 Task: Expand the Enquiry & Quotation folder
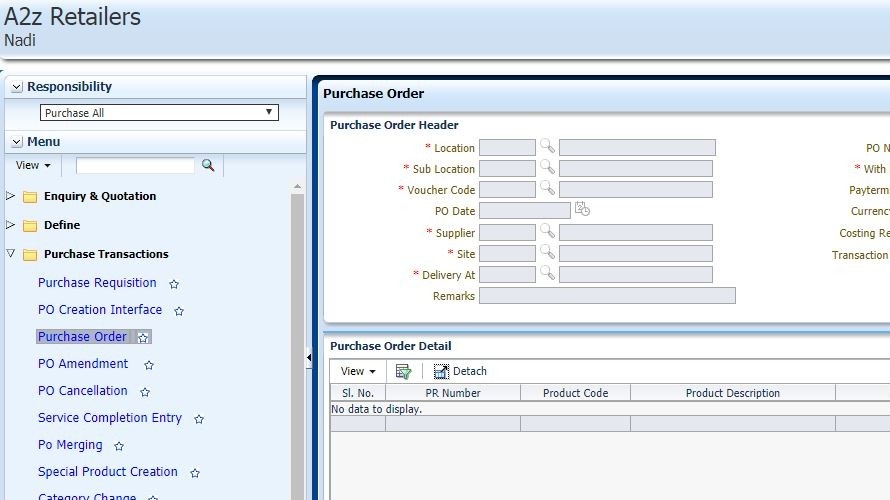click(11, 196)
